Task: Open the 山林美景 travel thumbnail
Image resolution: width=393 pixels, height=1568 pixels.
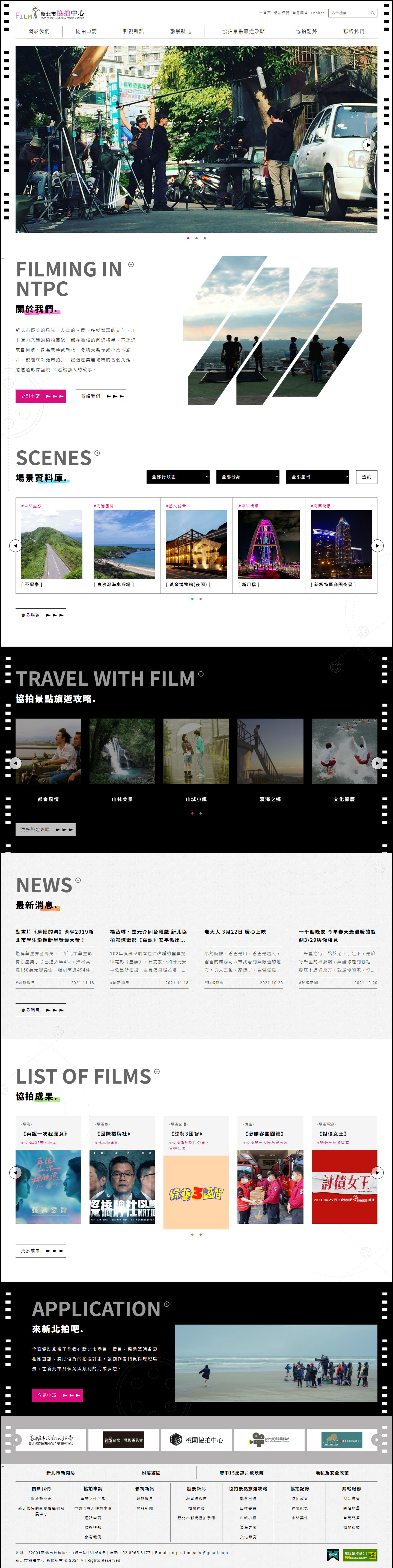Action: (123, 751)
